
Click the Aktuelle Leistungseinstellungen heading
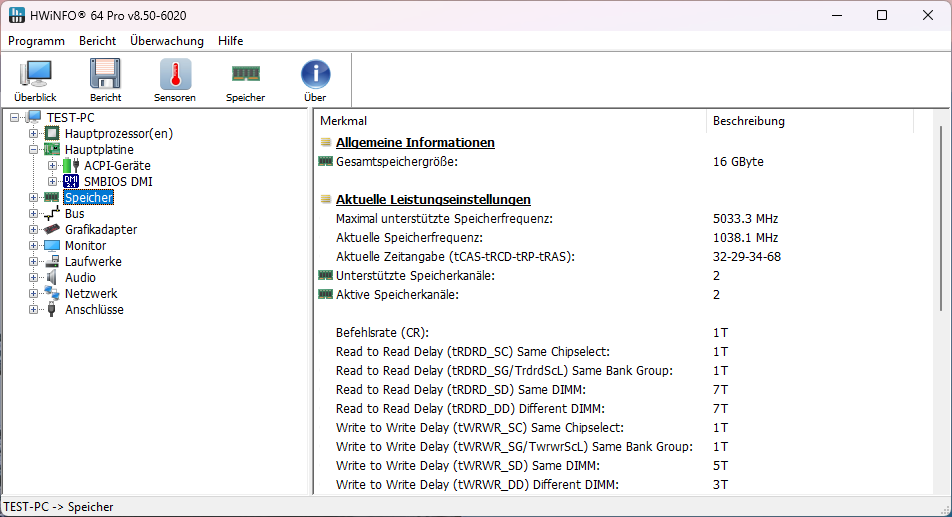(x=433, y=200)
